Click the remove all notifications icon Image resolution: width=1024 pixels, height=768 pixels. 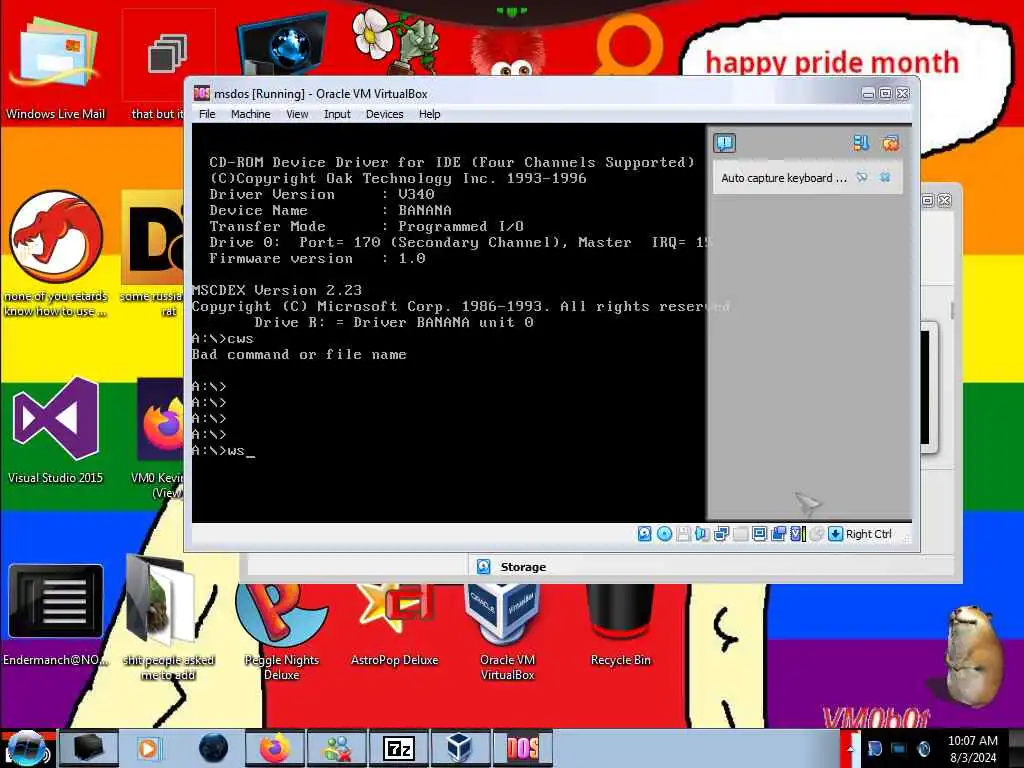(890, 143)
